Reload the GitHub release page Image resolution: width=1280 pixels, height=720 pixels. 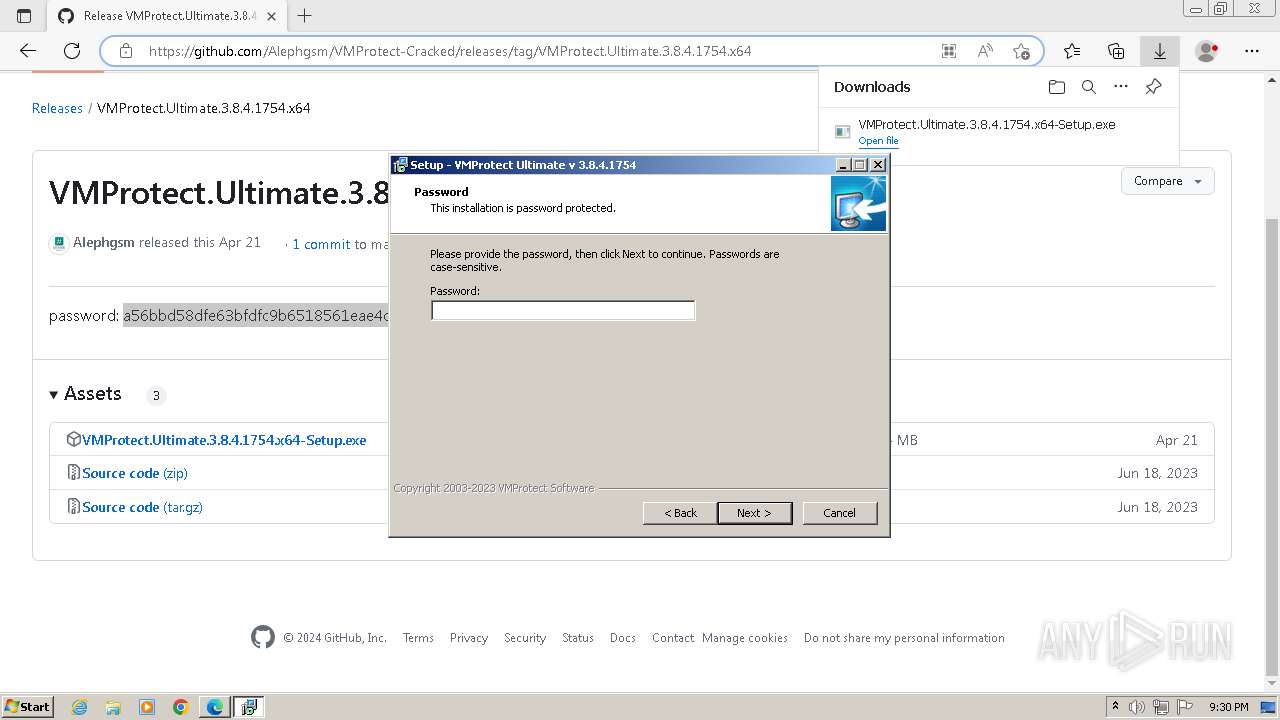coord(72,51)
